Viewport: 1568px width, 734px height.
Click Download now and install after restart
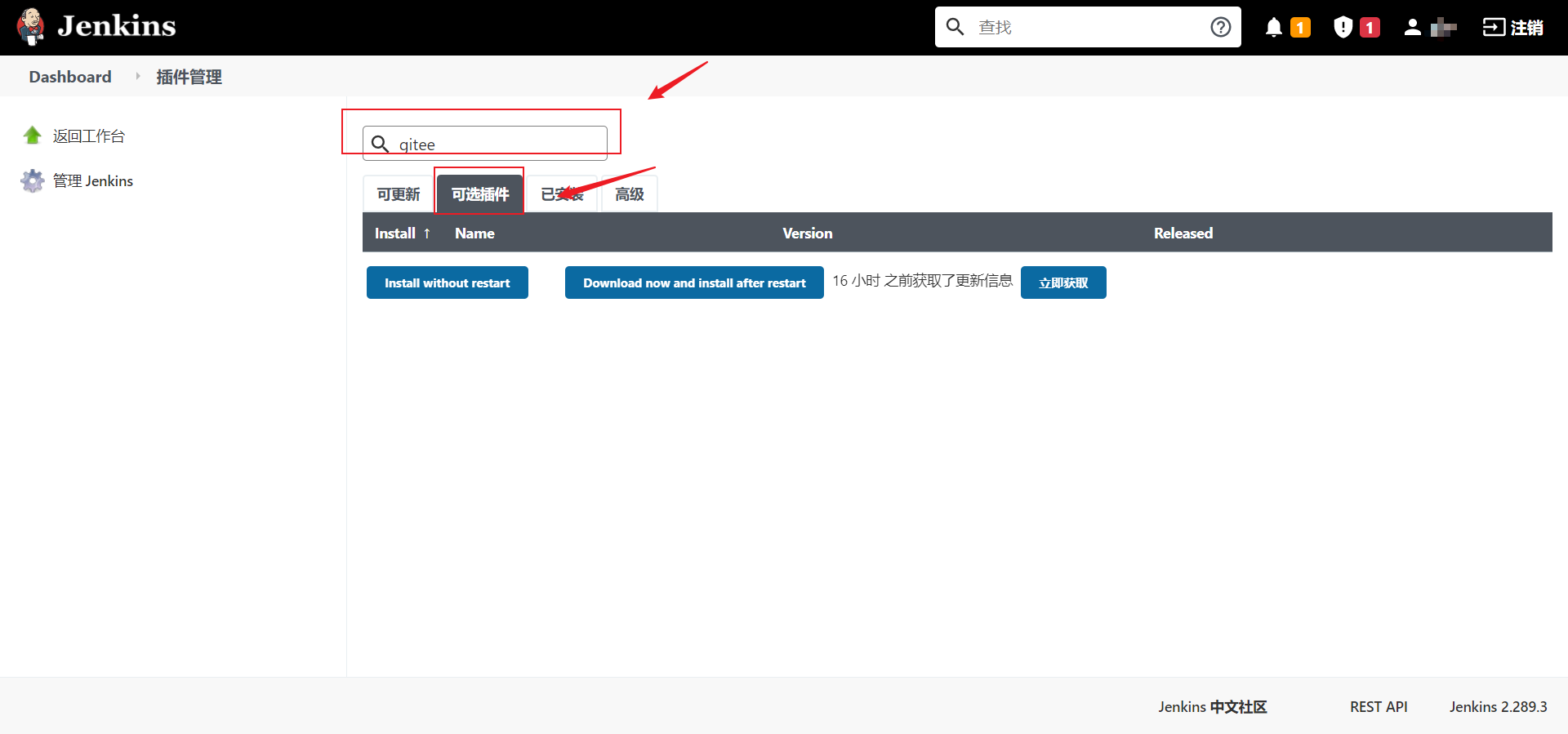coord(693,283)
